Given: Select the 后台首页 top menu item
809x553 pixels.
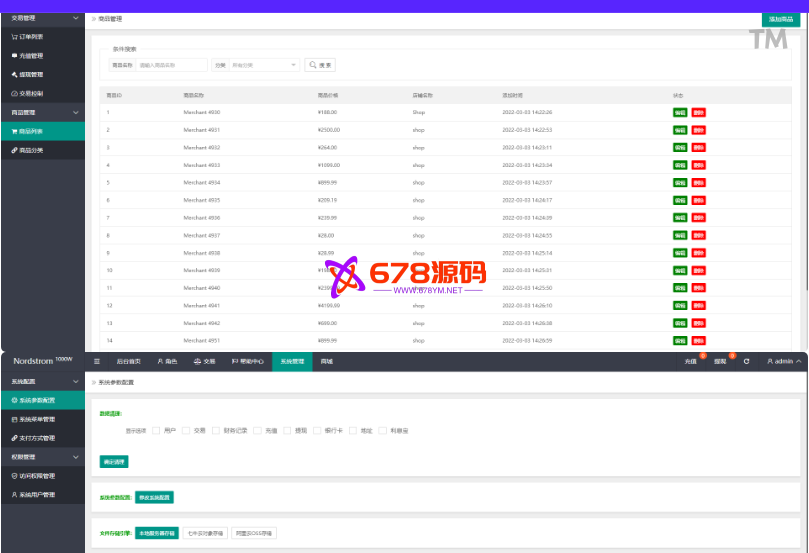Looking at the screenshot, I should pos(128,361).
